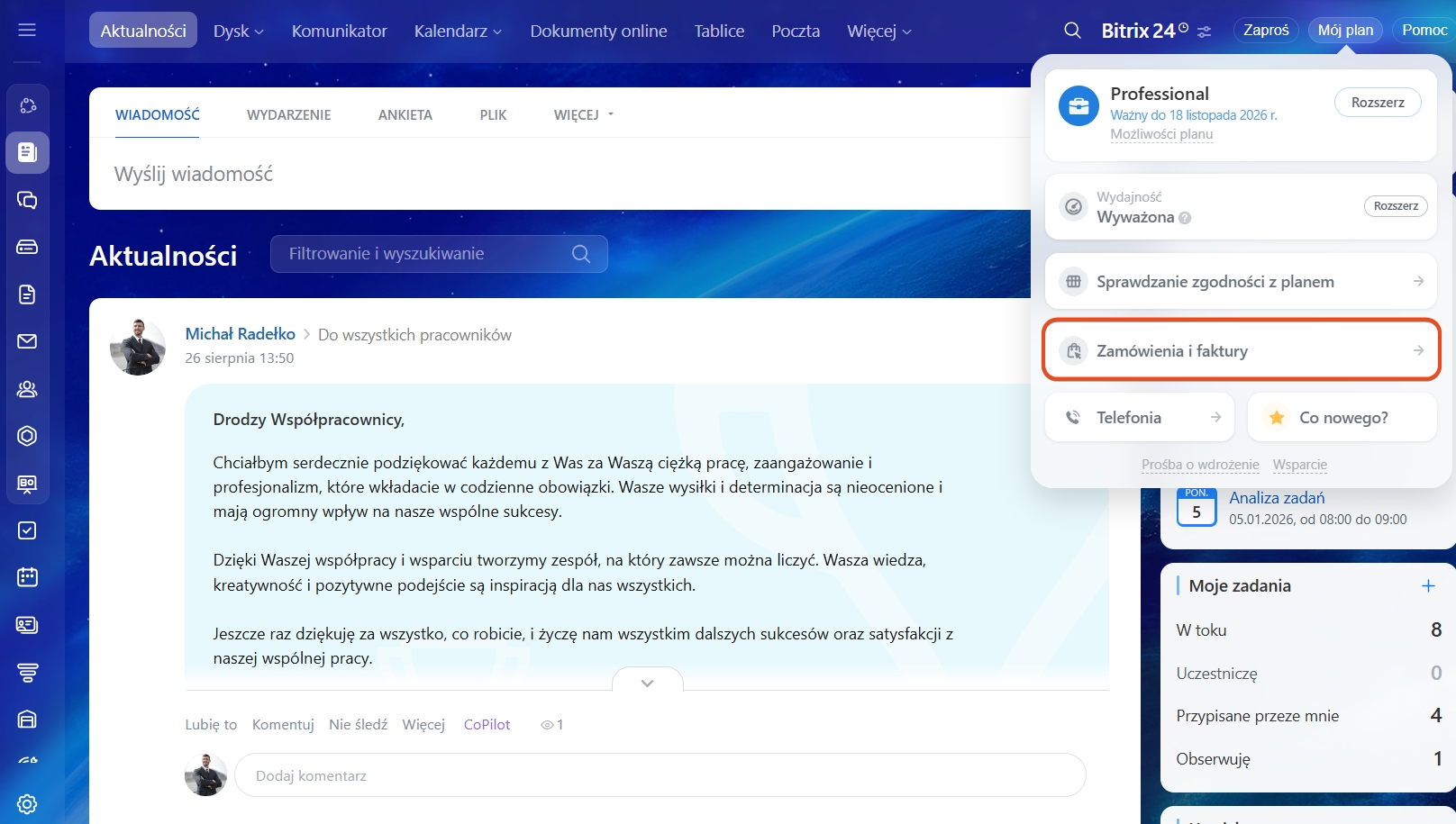This screenshot has width=1456, height=824.
Task: Open the hamburger menu in the sidebar
Action: (x=27, y=31)
